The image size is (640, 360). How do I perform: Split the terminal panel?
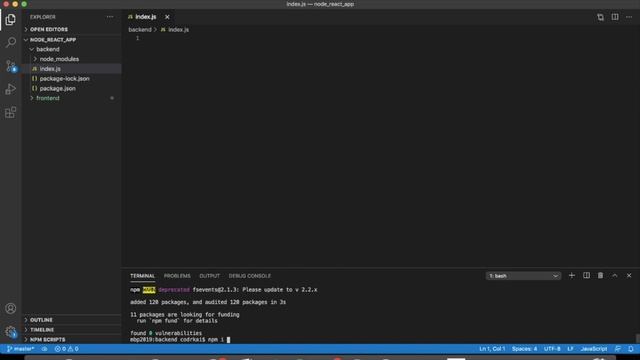586,276
